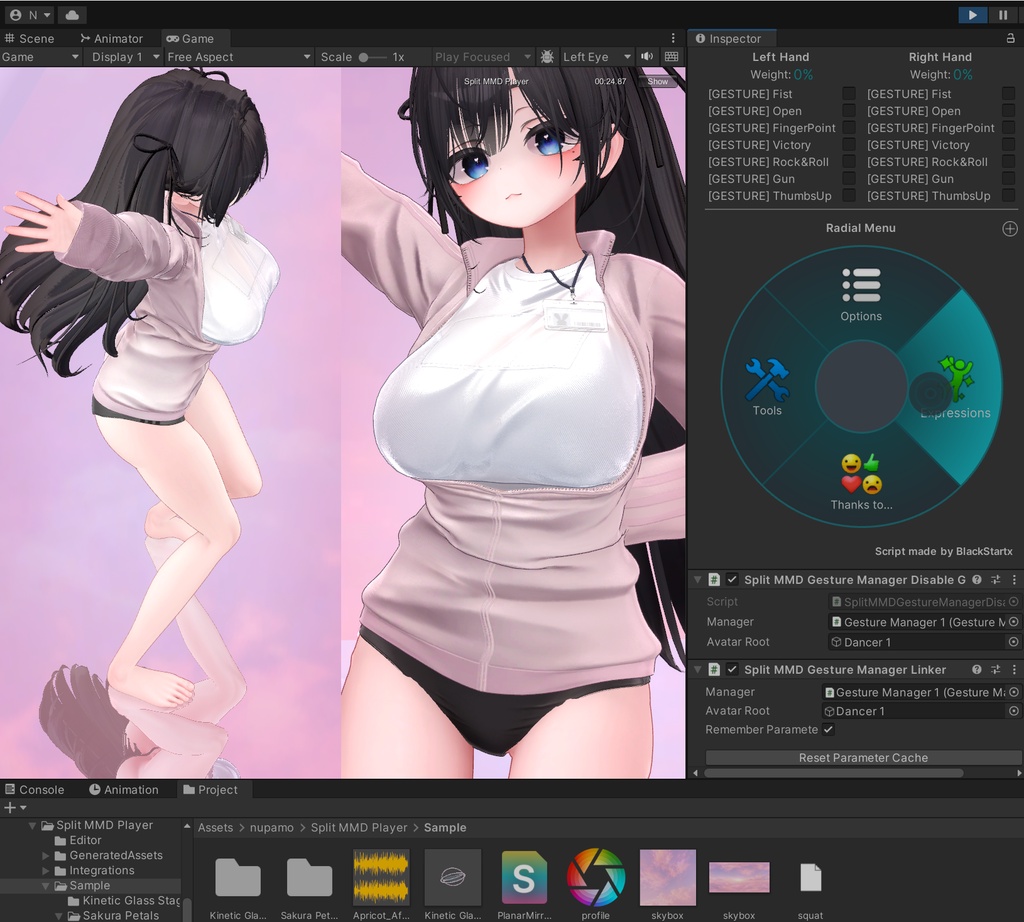Collapse Split MMD Player folder
1024x922 pixels.
pyautogui.click(x=32, y=825)
